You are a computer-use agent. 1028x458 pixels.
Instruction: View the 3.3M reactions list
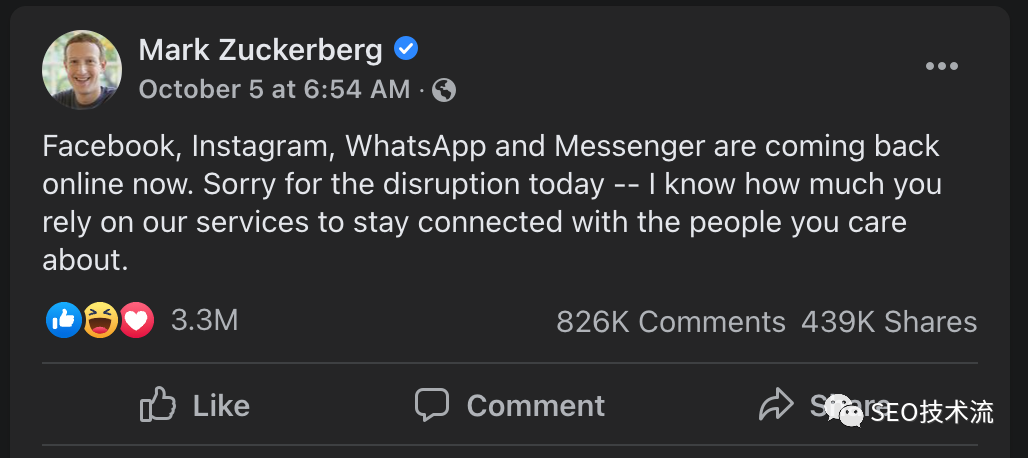205,321
